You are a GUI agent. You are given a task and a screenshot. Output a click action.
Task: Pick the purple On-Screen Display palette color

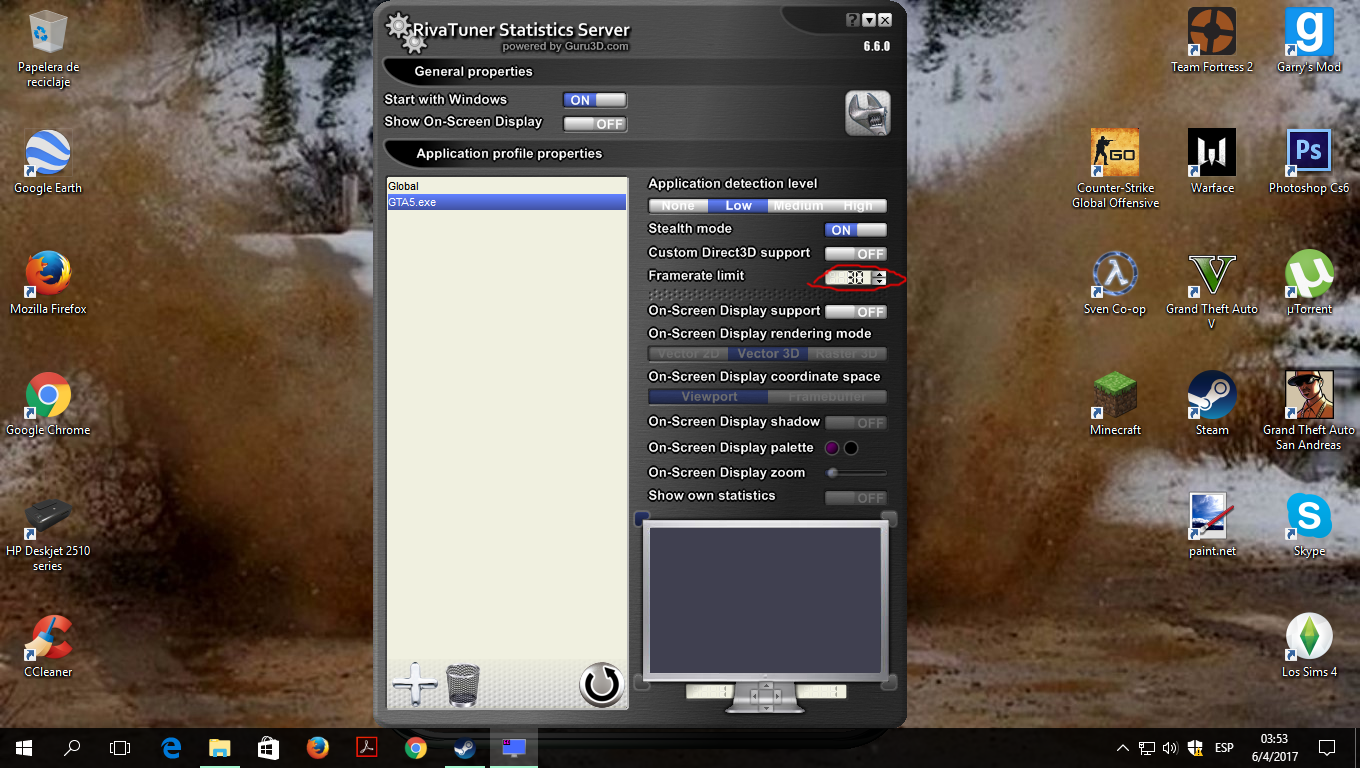pyautogui.click(x=832, y=448)
